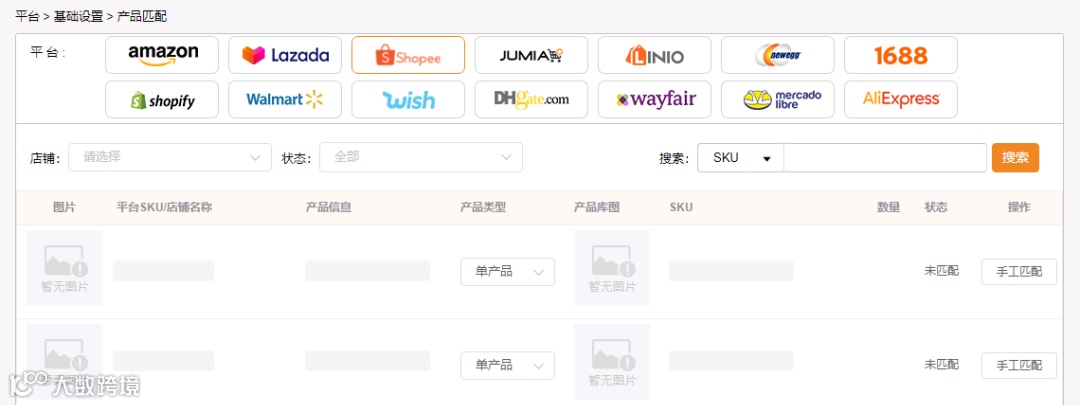The width and height of the screenshot is (1080, 405).
Task: Click 未匹配 status in first row
Action: pyautogui.click(x=942, y=271)
